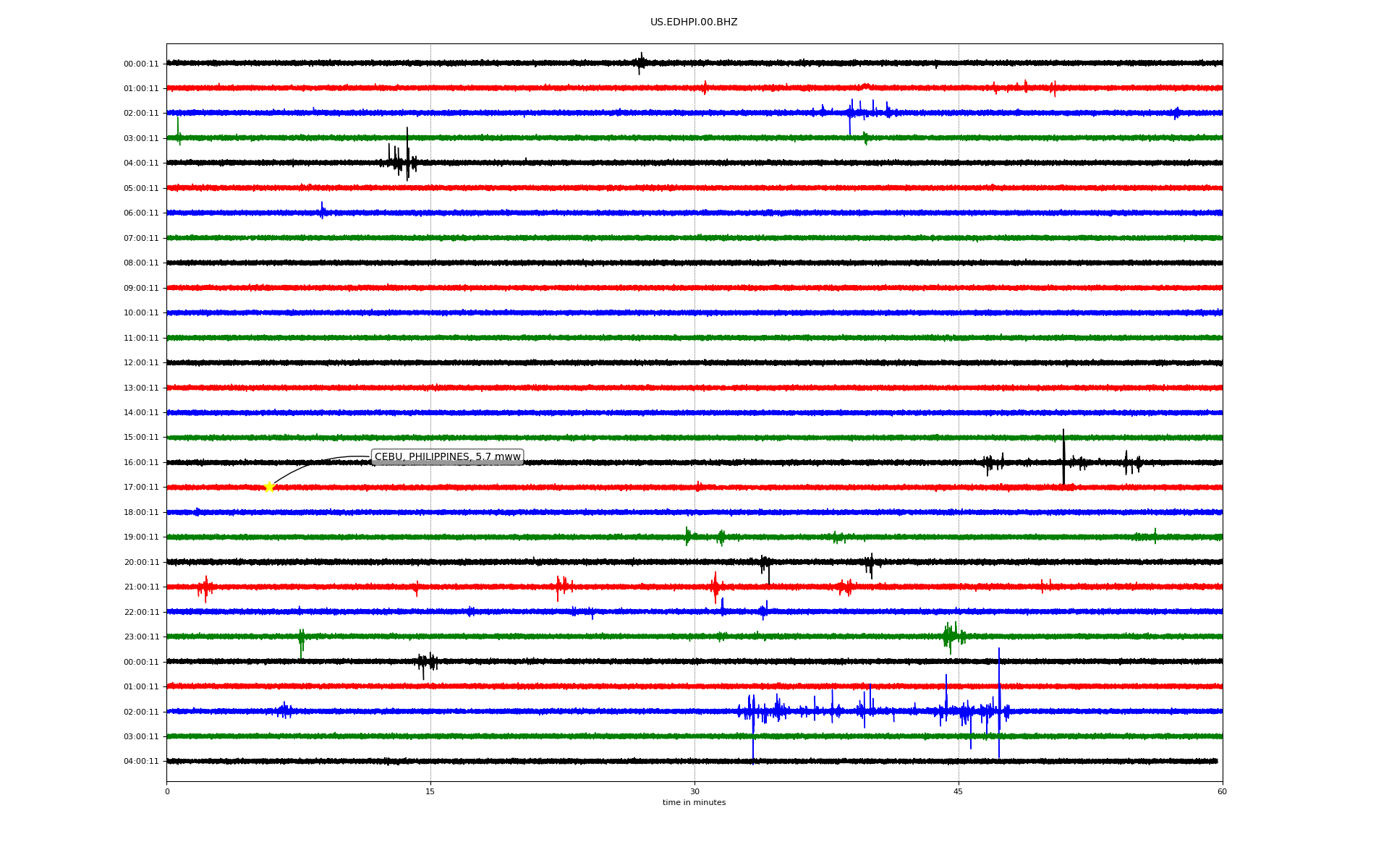Click the 45 minute axis tick label

tap(958, 791)
